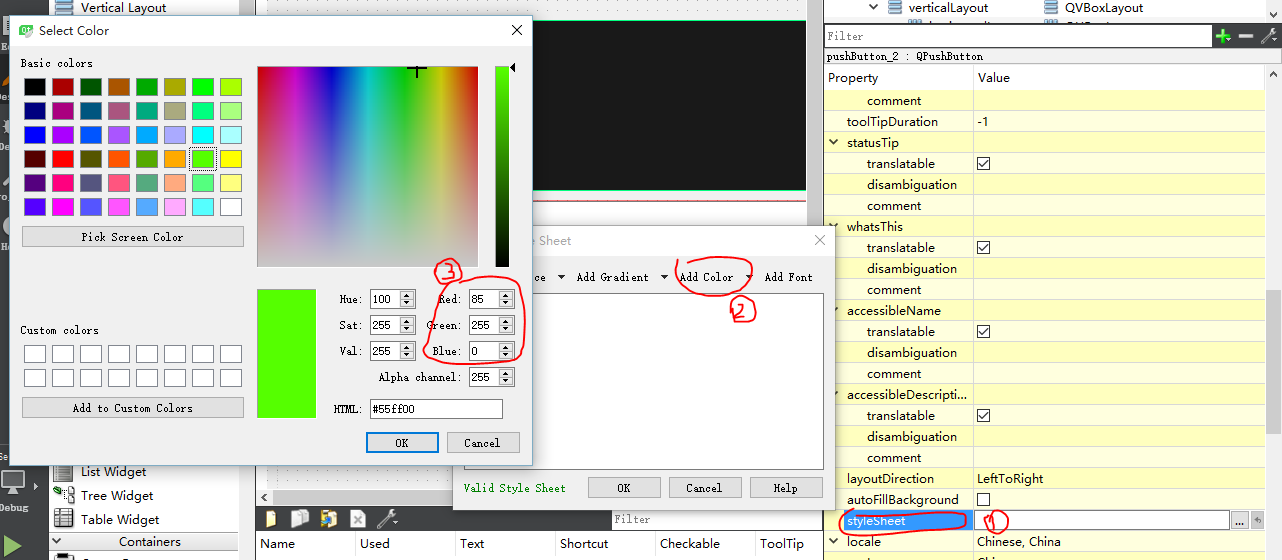Click the styleSheet reset arrow icon
The height and width of the screenshot is (560, 1282).
(x=1257, y=520)
